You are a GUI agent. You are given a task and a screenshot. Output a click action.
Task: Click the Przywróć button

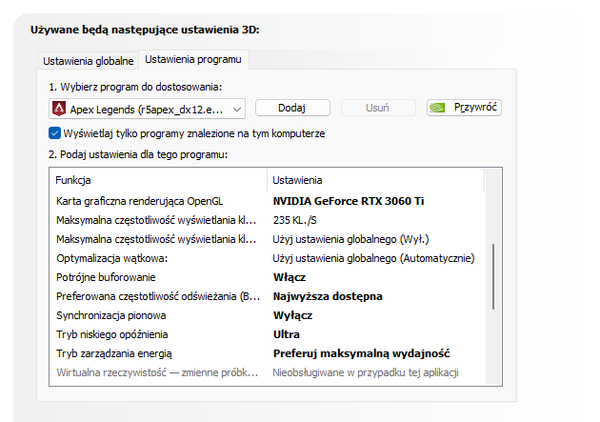[x=464, y=108]
